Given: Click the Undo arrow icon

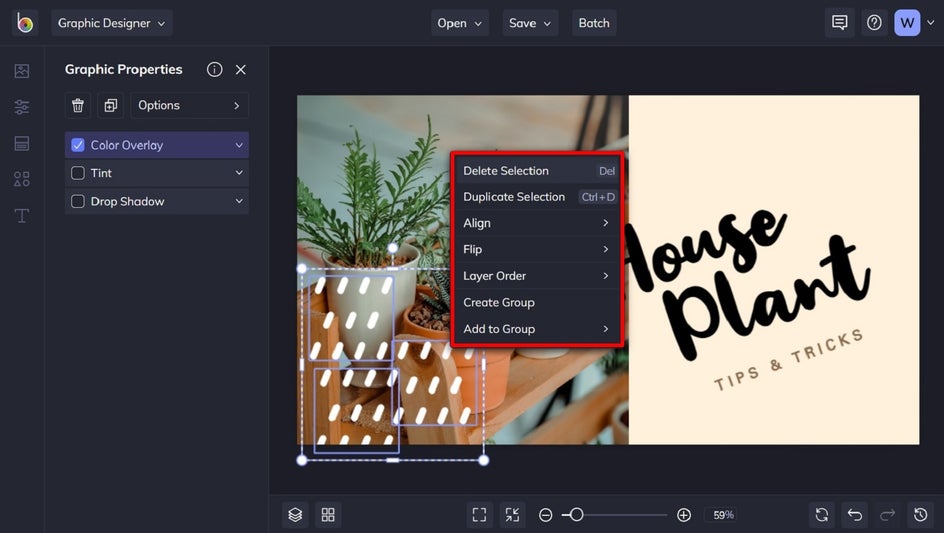Looking at the screenshot, I should [855, 515].
